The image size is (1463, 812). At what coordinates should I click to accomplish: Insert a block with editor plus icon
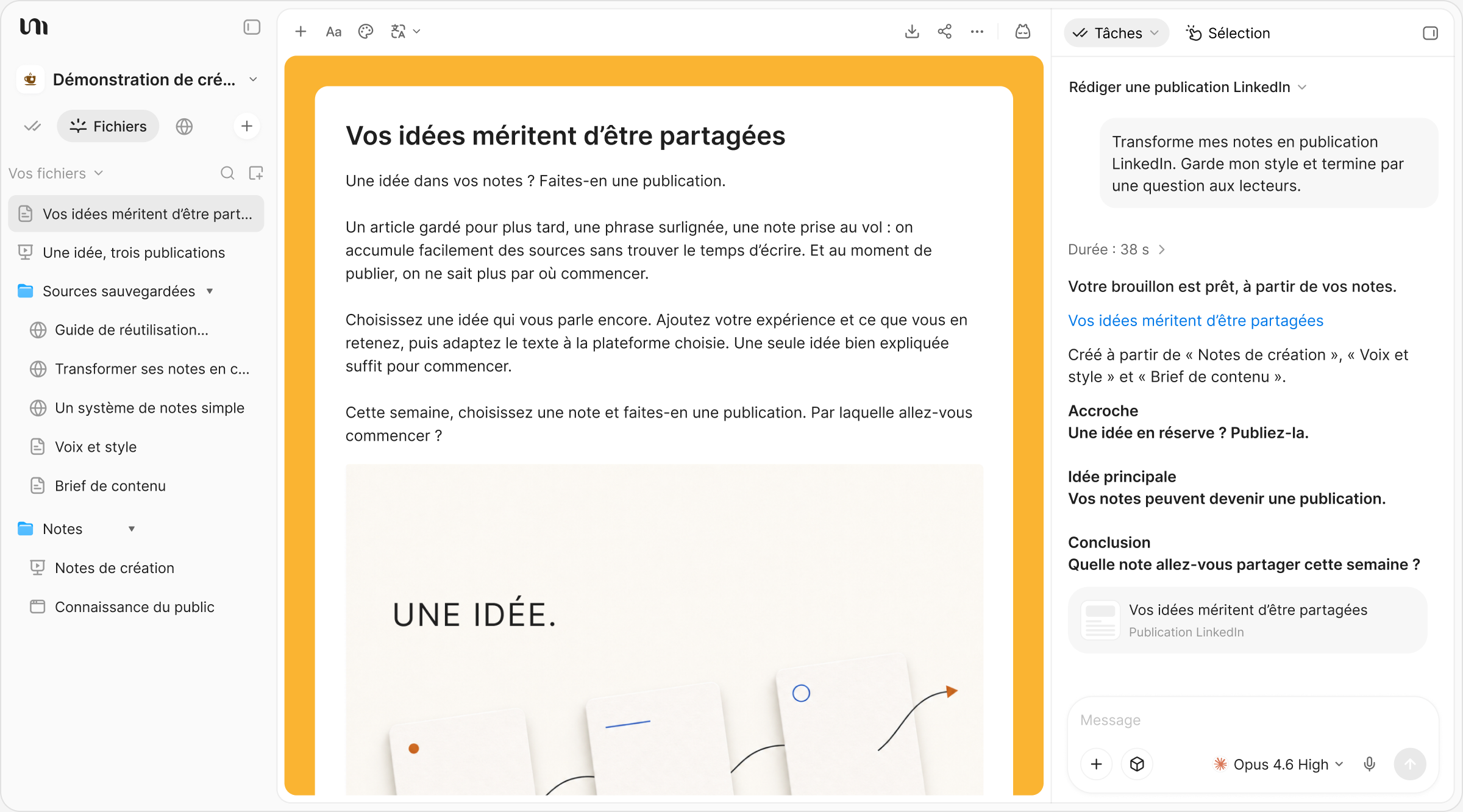[x=301, y=32]
